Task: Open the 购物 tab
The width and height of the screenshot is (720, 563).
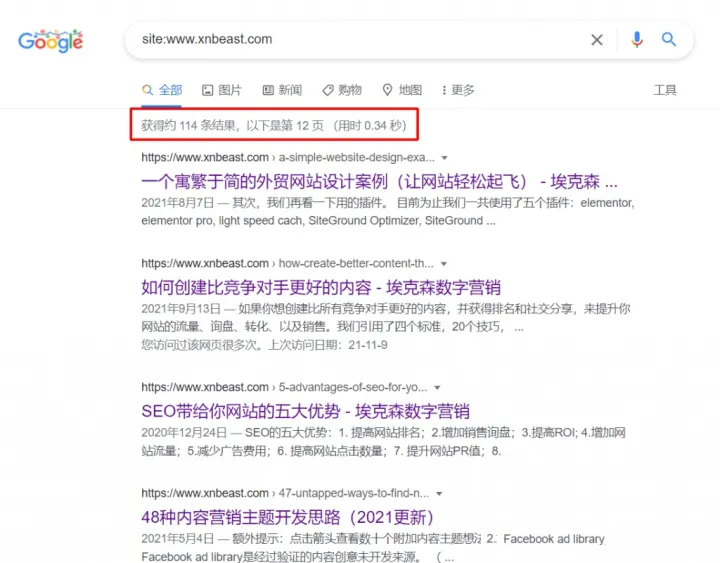Action: pos(342,90)
